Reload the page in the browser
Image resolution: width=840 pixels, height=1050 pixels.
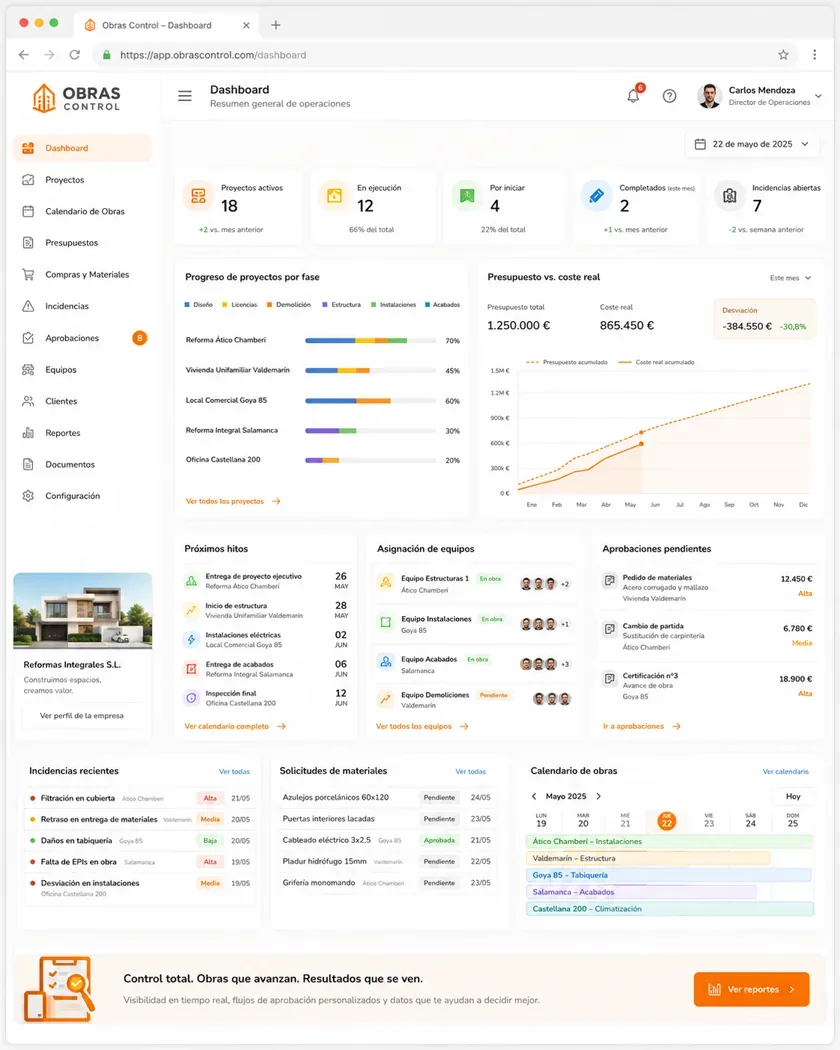pyautogui.click(x=74, y=55)
